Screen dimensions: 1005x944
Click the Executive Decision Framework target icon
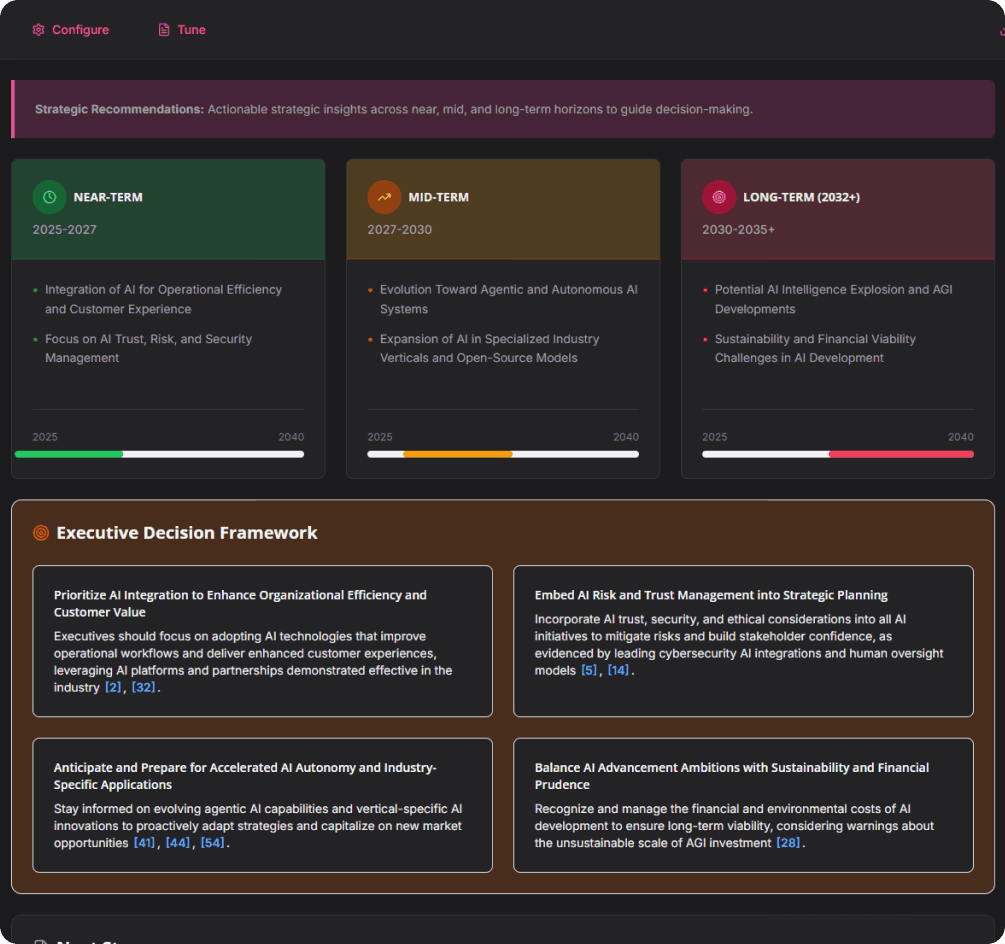point(41,533)
